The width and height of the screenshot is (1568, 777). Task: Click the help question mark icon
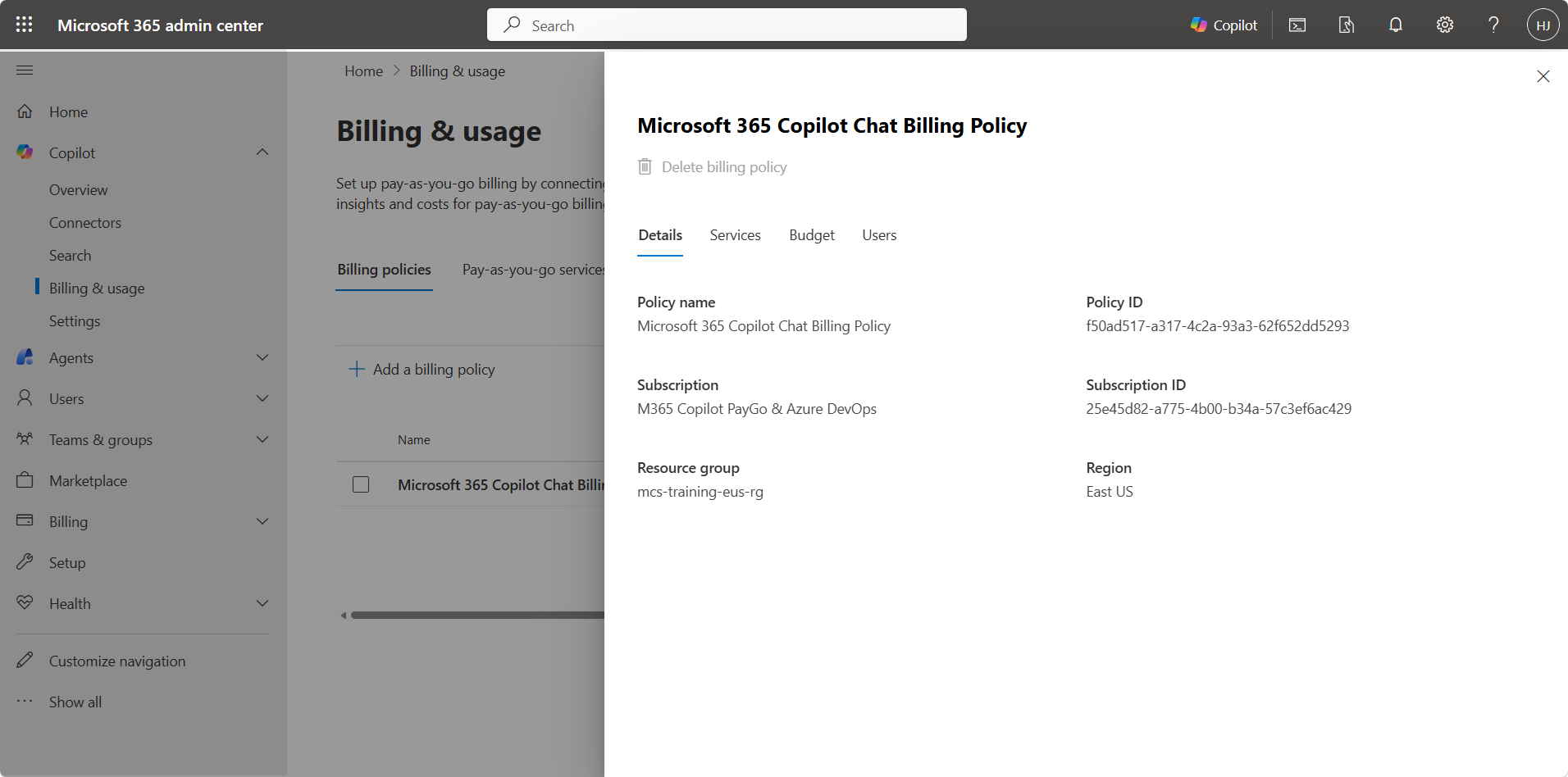click(1493, 25)
